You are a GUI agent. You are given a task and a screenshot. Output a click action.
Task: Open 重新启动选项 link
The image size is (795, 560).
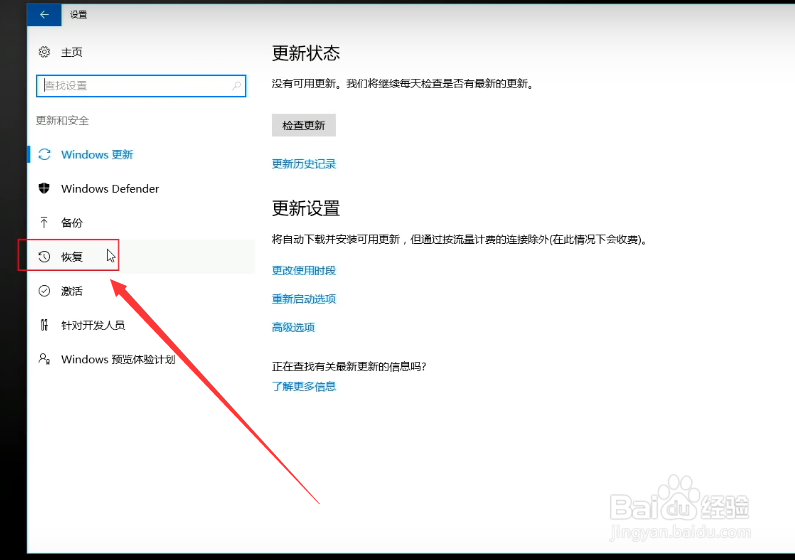(304, 299)
